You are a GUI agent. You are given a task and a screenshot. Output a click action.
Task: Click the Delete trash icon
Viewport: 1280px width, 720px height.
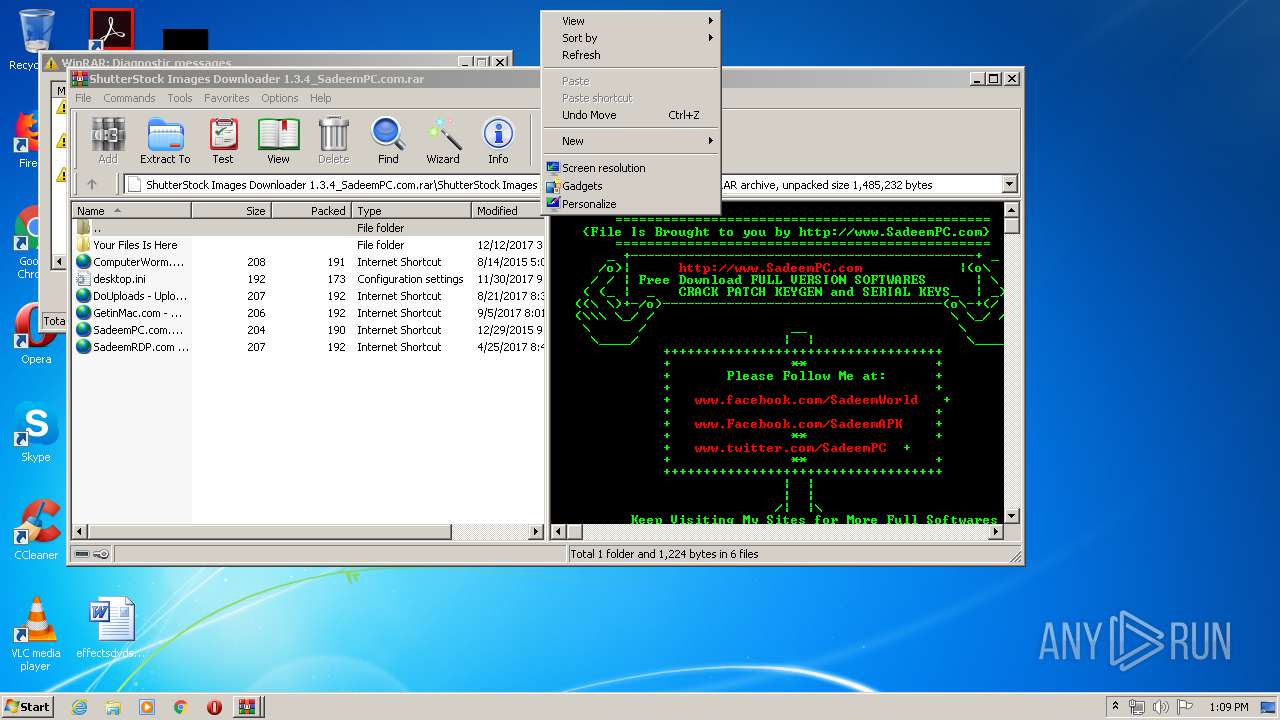coord(333,141)
